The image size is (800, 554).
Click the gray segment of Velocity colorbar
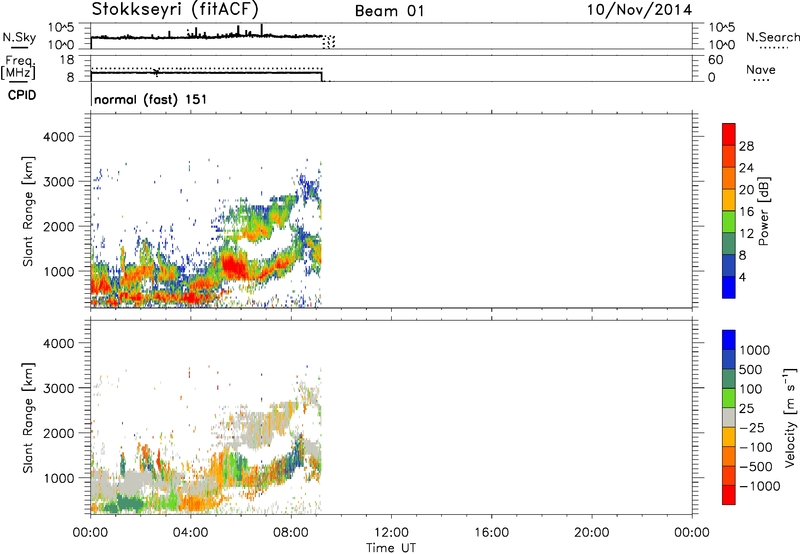[x=729, y=418]
